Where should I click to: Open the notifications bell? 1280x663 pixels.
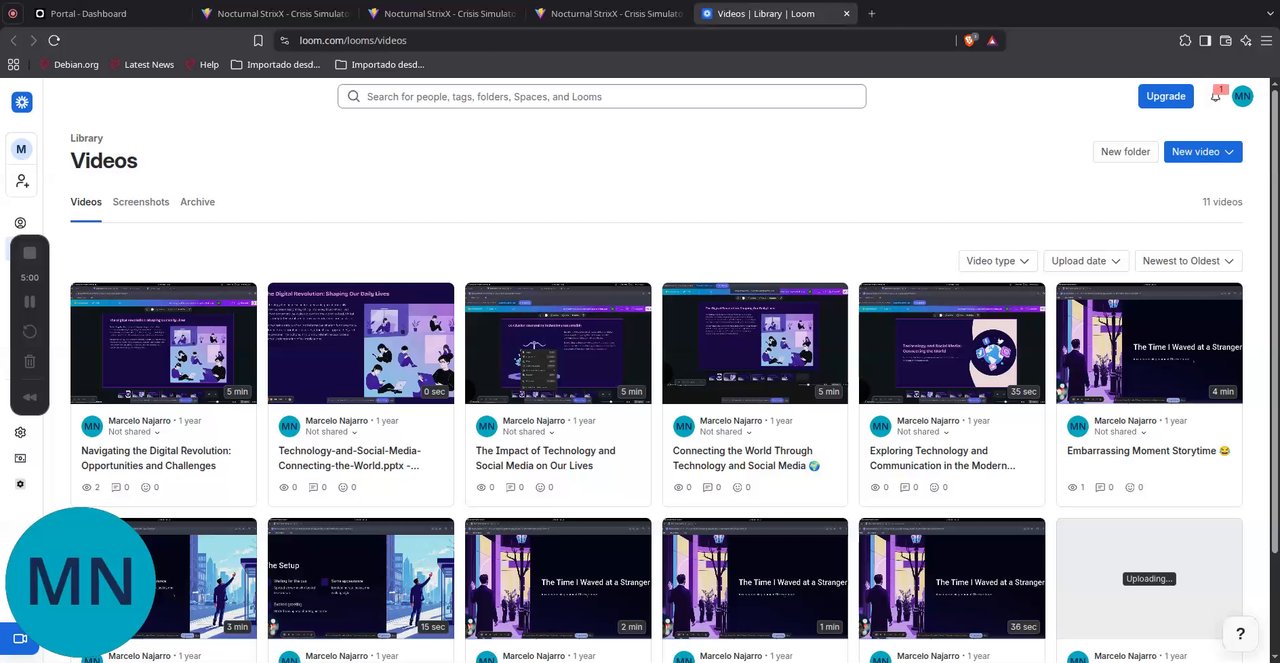pyautogui.click(x=1216, y=96)
